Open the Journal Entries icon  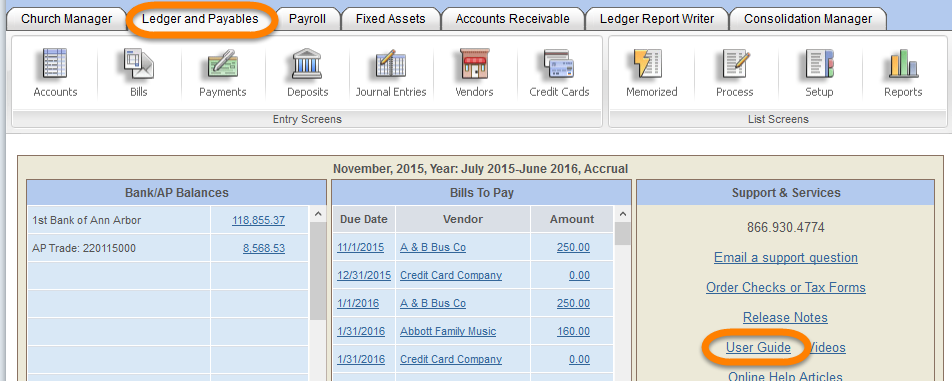[x=391, y=64]
